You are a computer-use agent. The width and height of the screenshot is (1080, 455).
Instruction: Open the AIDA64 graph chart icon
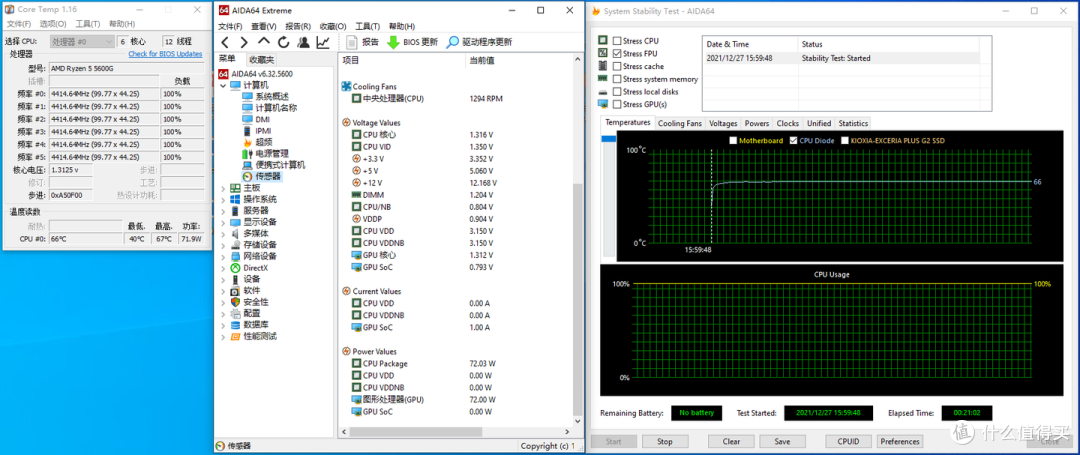[x=322, y=43]
